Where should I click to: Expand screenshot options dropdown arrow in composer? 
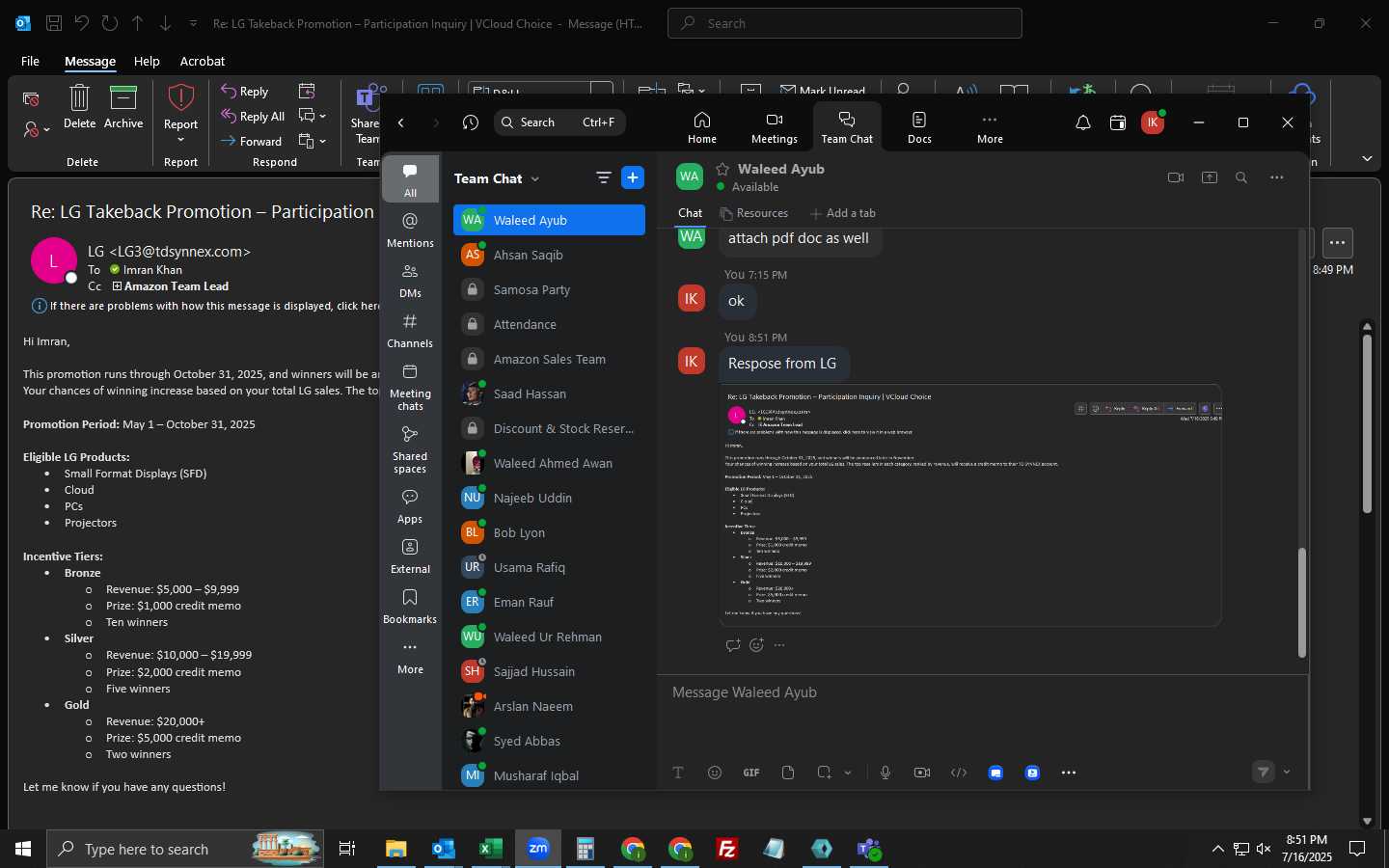coord(848,773)
